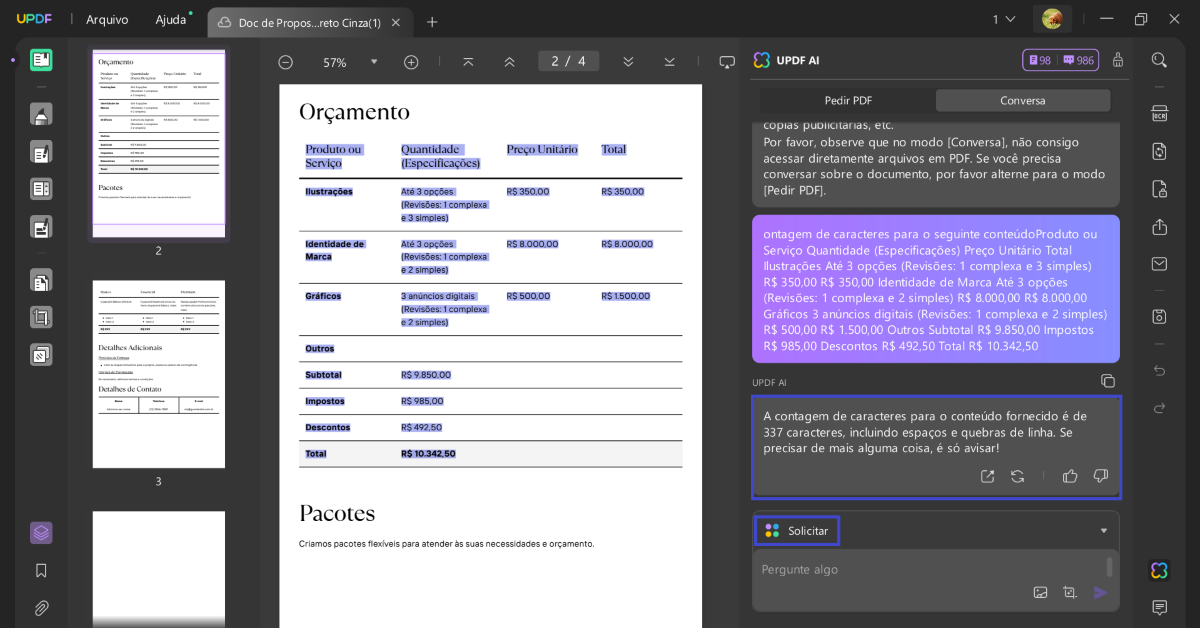This screenshot has width=1200, height=628.
Task: Toggle the presentation slideshow mode
Action: [727, 62]
